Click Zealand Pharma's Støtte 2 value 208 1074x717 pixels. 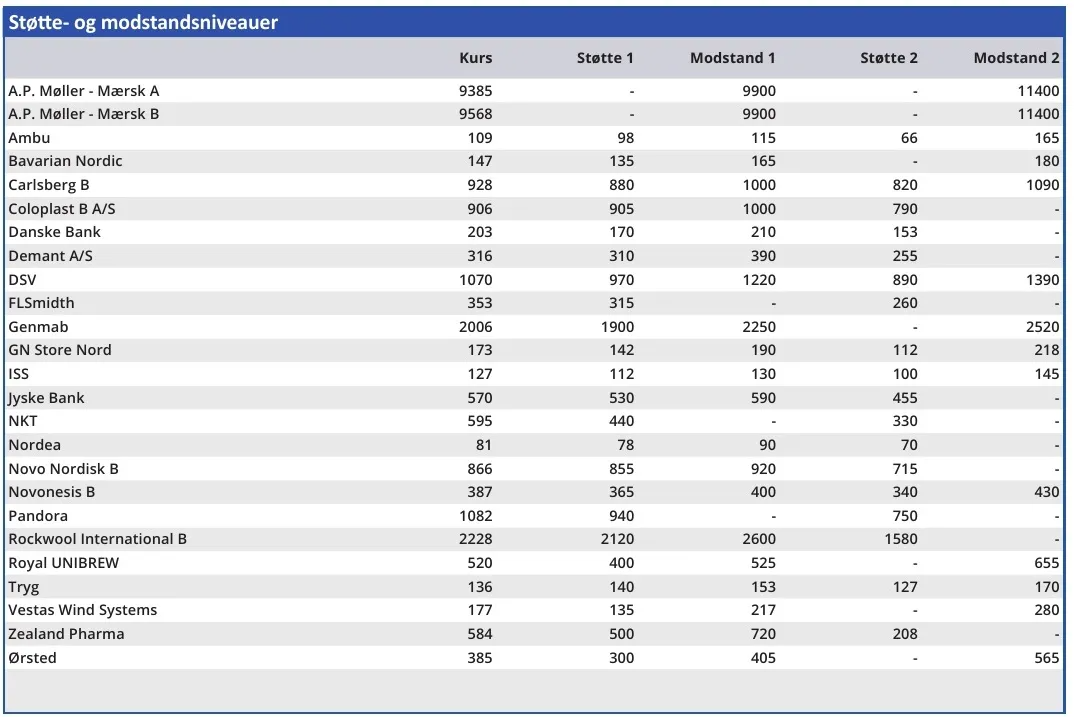(x=904, y=634)
